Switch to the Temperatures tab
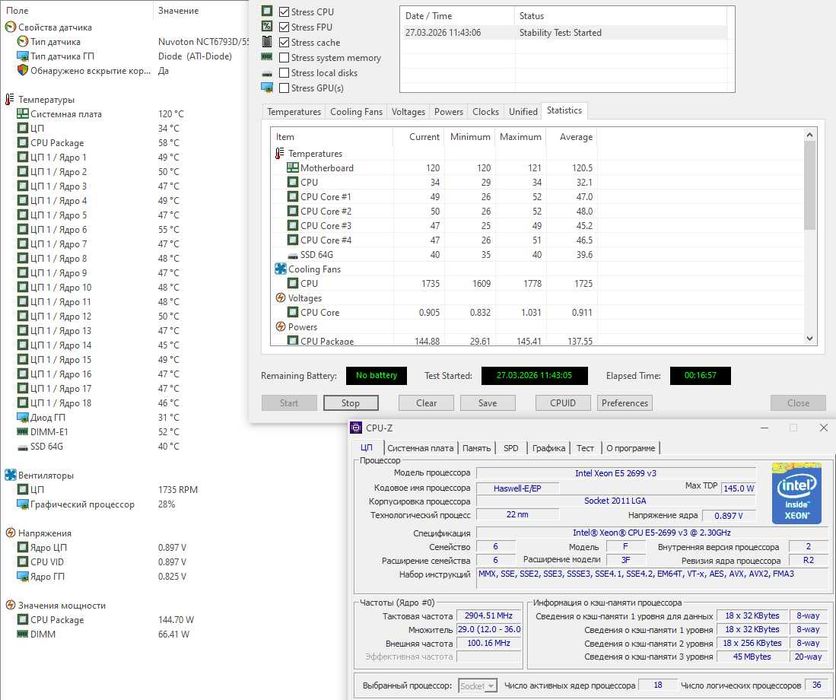836x700 pixels. 294,111
